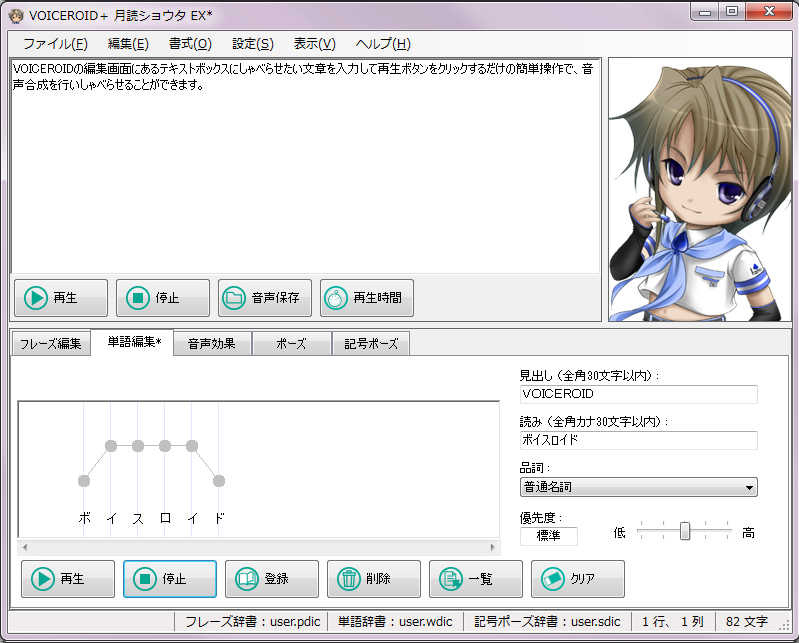
Task: Select the 単語編集 tab
Action: click(132, 342)
